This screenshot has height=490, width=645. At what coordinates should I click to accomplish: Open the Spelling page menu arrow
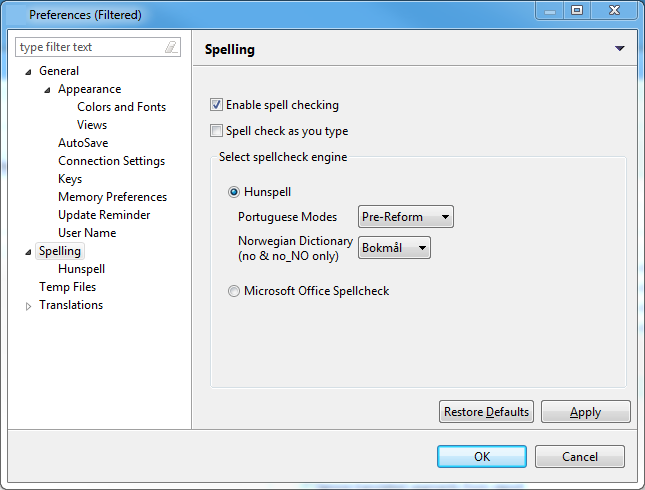coord(619,49)
